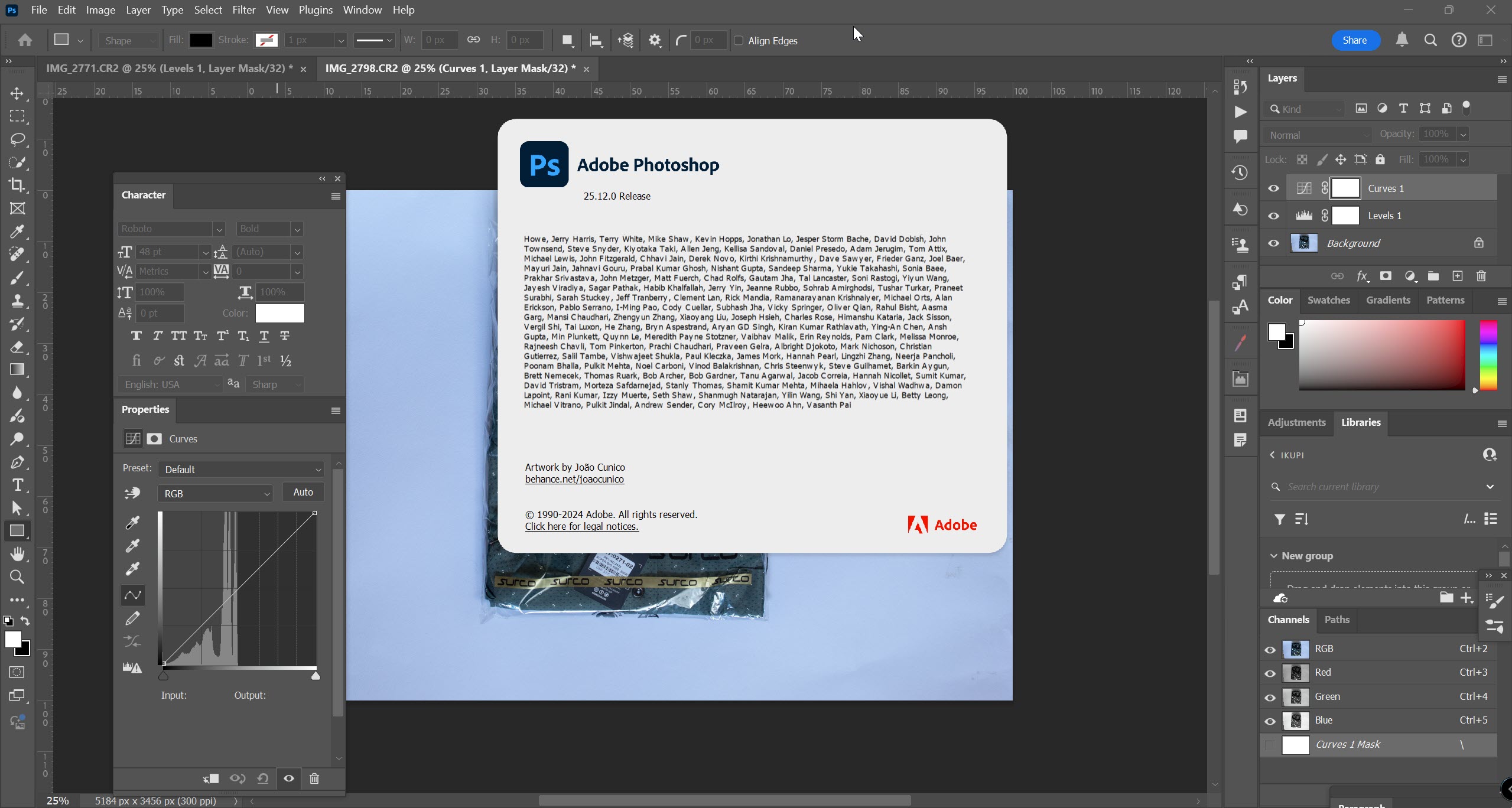Screen dimensions: 1512x808
Task: Select the Move tool
Action: (x=17, y=93)
